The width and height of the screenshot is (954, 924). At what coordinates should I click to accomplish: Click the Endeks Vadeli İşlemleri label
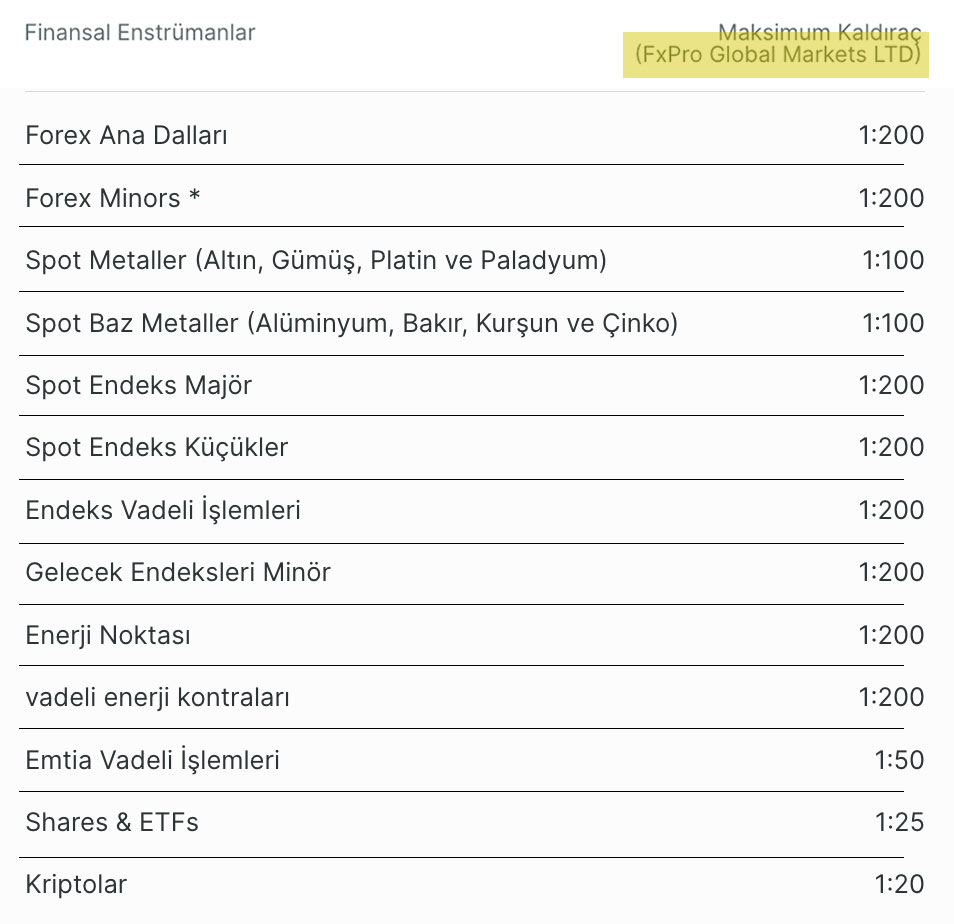tap(163, 510)
